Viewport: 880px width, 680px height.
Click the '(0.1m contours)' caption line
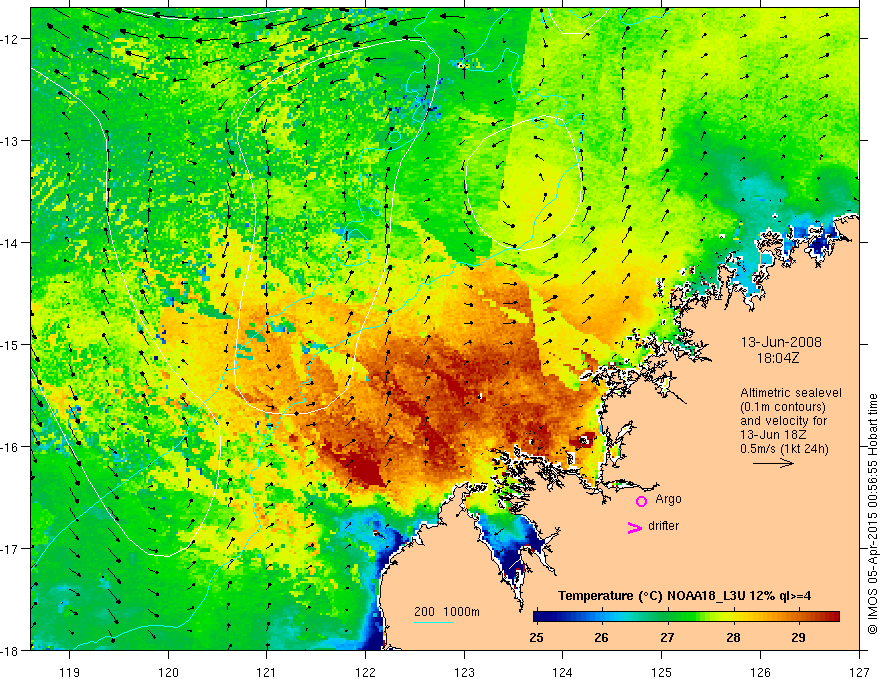[783, 407]
